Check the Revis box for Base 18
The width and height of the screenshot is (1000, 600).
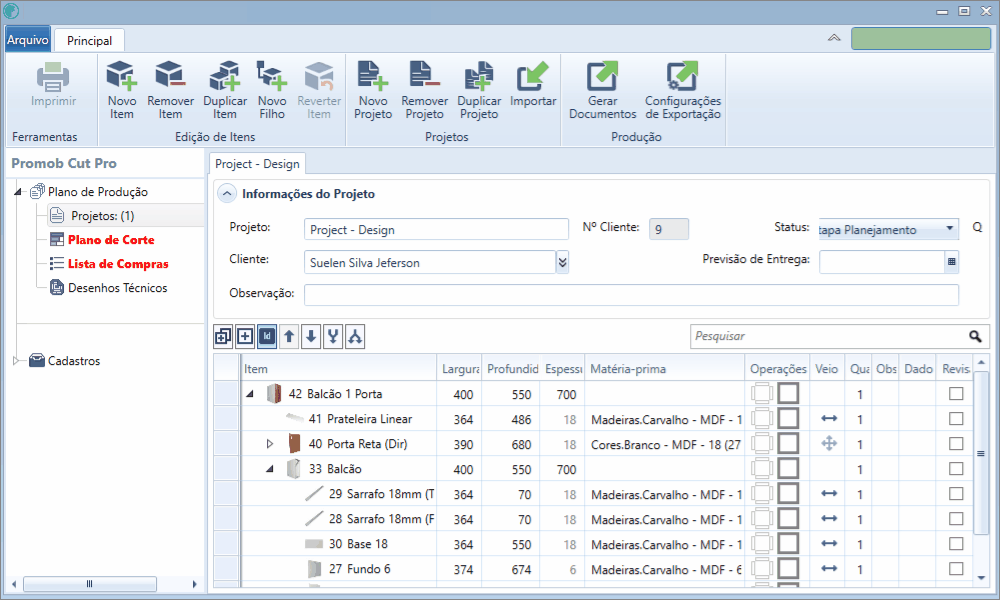[x=955, y=543]
